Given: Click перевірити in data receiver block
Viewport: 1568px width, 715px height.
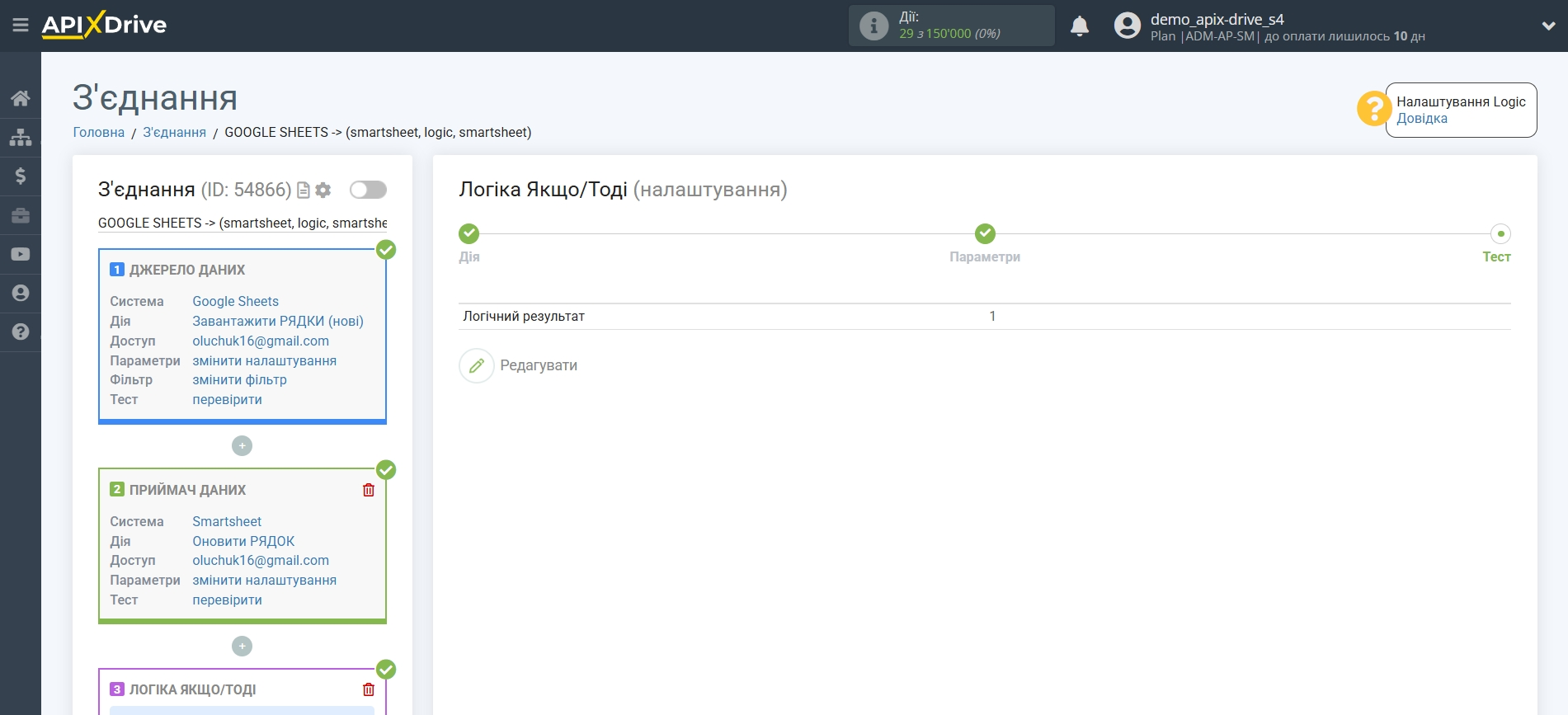Looking at the screenshot, I should pos(227,600).
